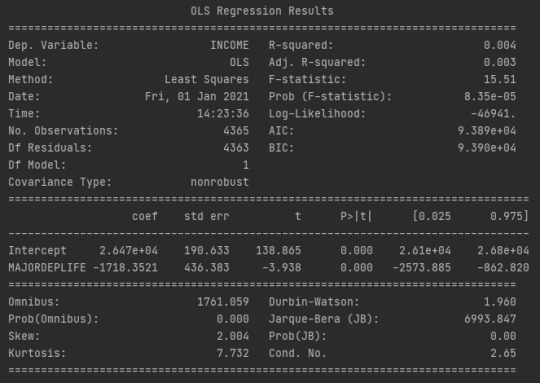Click the Durbin-Watson value 1.960
The width and height of the screenshot is (540, 383).
[x=500, y=302]
